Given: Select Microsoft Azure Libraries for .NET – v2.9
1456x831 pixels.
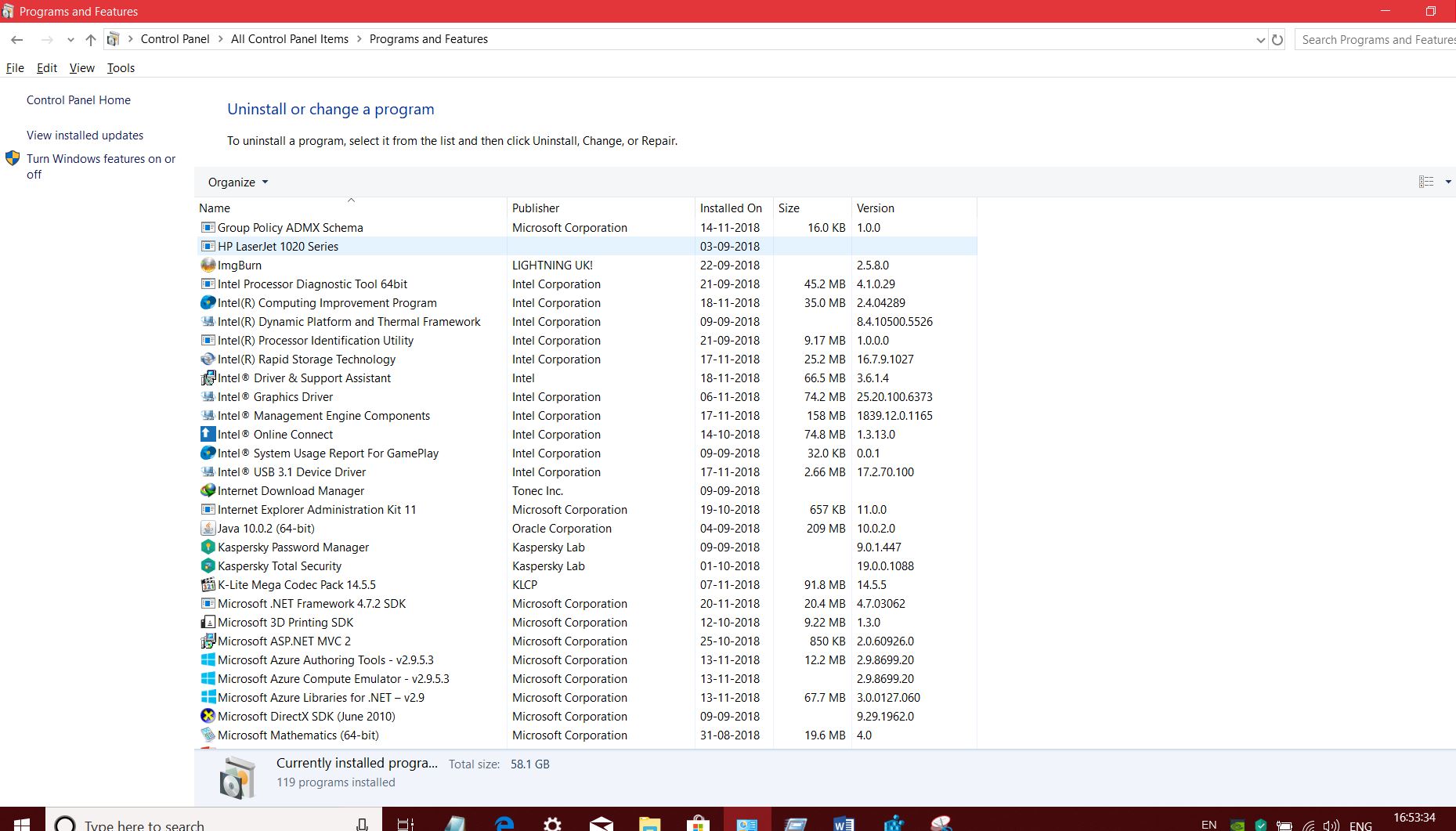Looking at the screenshot, I should click(586, 698).
